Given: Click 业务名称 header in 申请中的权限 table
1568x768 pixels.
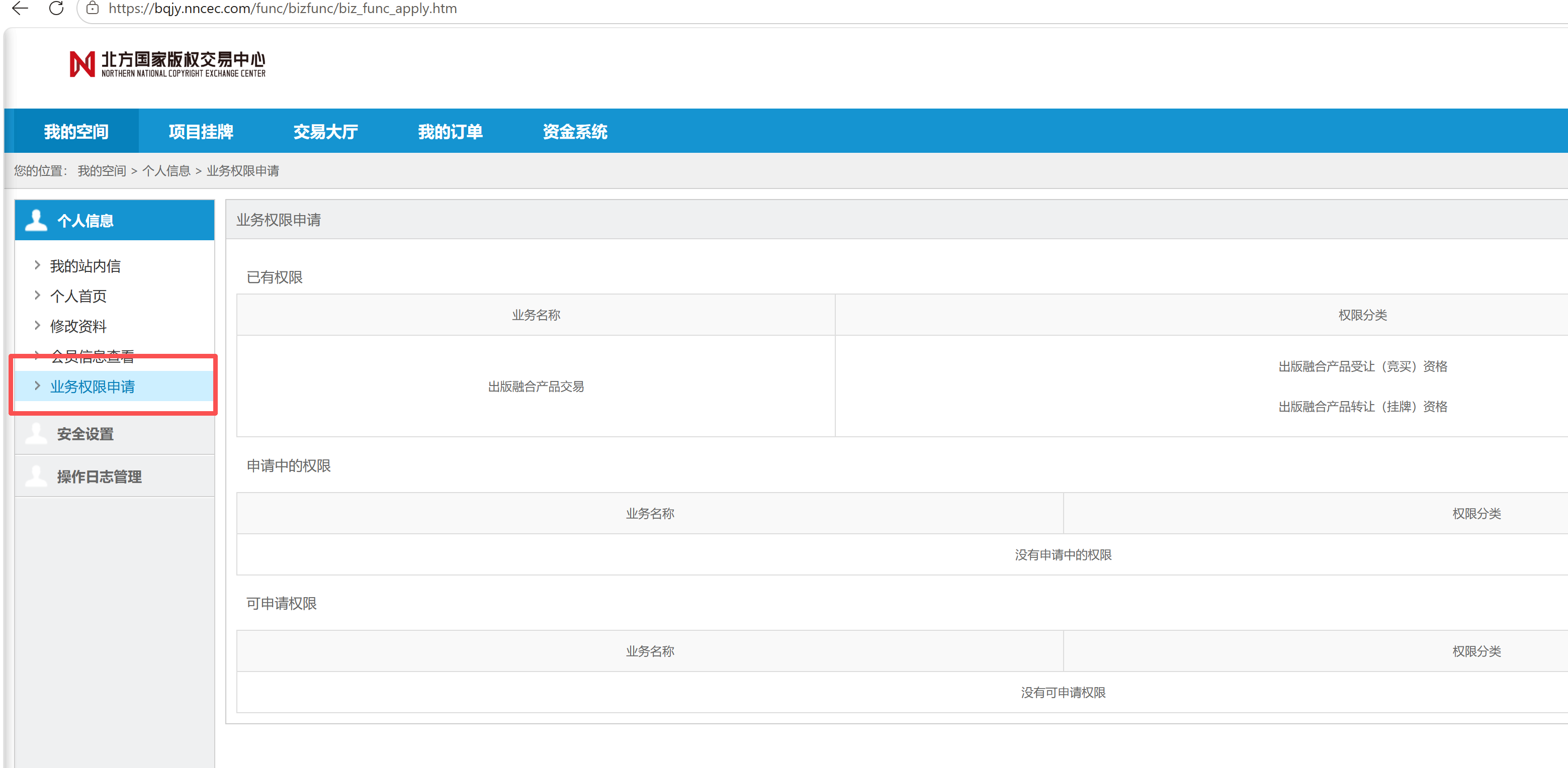Looking at the screenshot, I should tap(650, 514).
